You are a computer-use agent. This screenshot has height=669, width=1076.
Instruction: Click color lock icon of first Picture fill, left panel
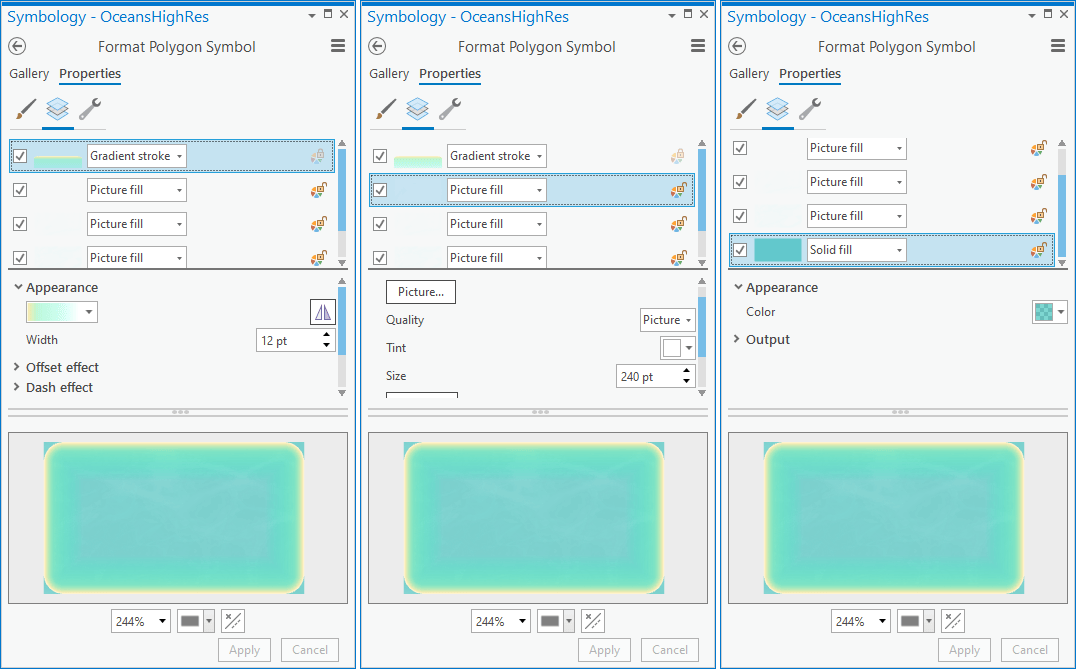point(318,190)
